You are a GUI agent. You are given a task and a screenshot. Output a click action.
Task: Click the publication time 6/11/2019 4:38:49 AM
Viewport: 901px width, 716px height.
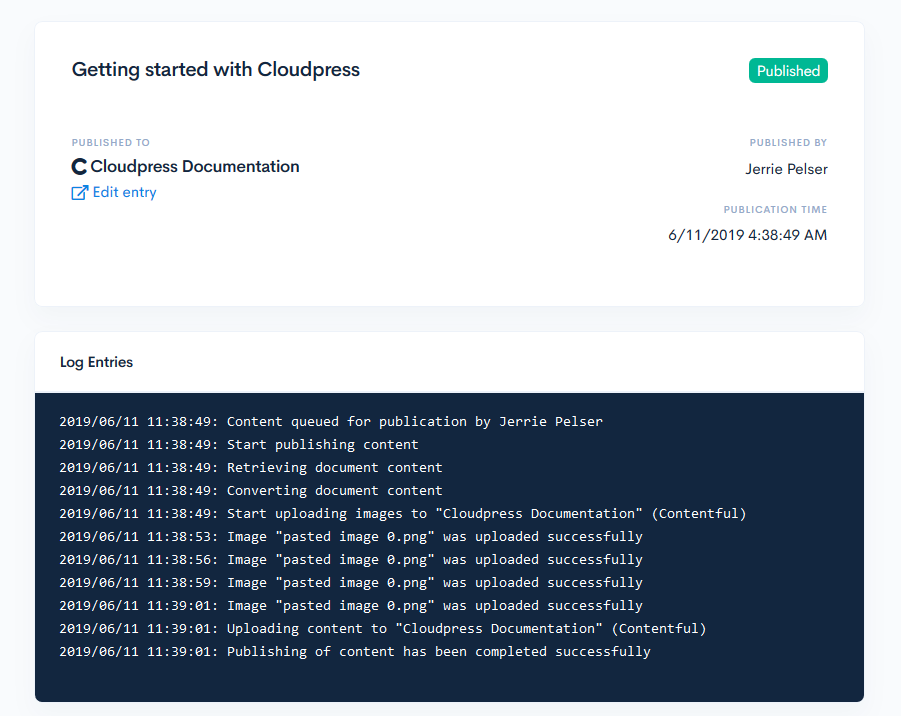pos(747,235)
